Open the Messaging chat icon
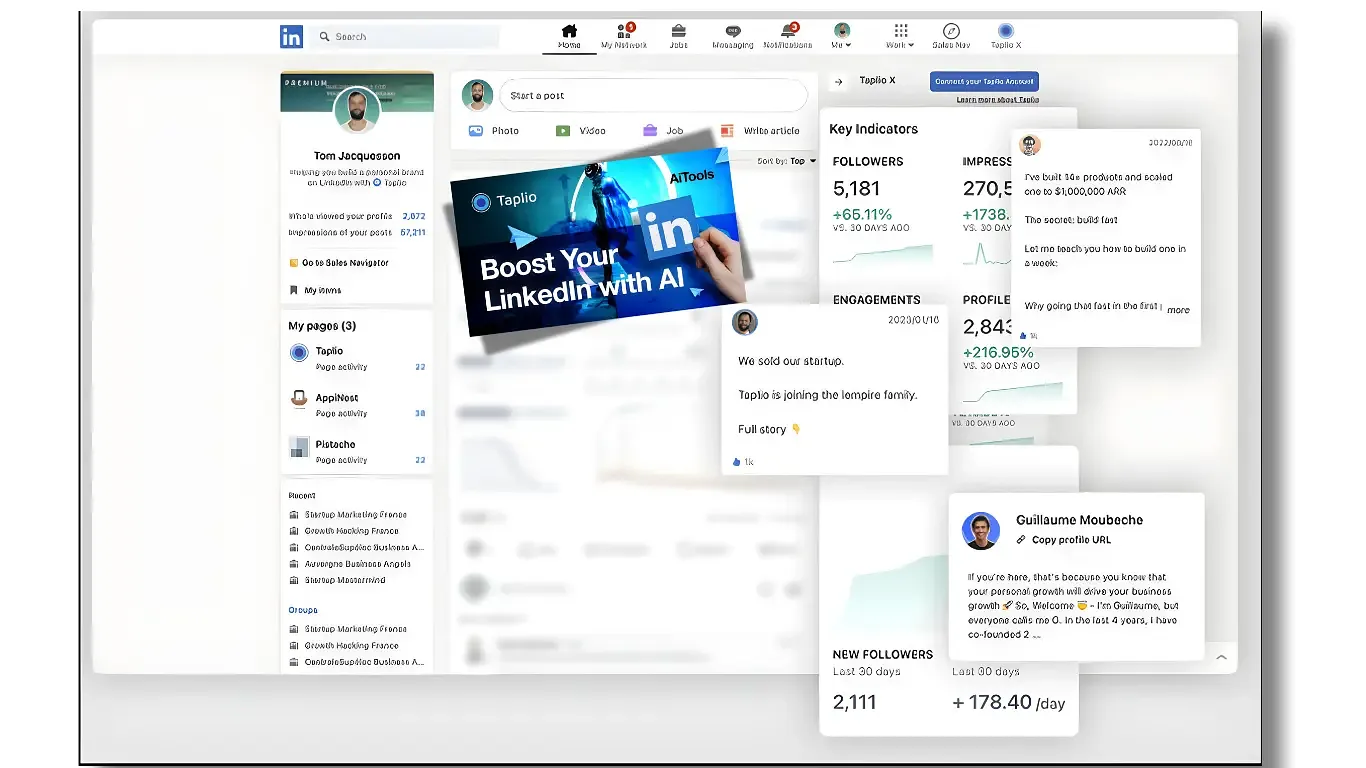 [x=733, y=37]
